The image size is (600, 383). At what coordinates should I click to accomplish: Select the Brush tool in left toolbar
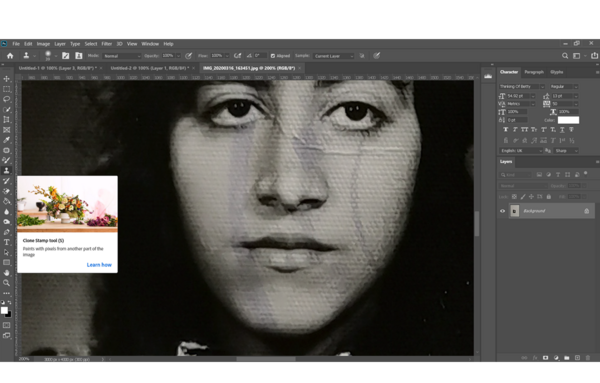click(7, 160)
